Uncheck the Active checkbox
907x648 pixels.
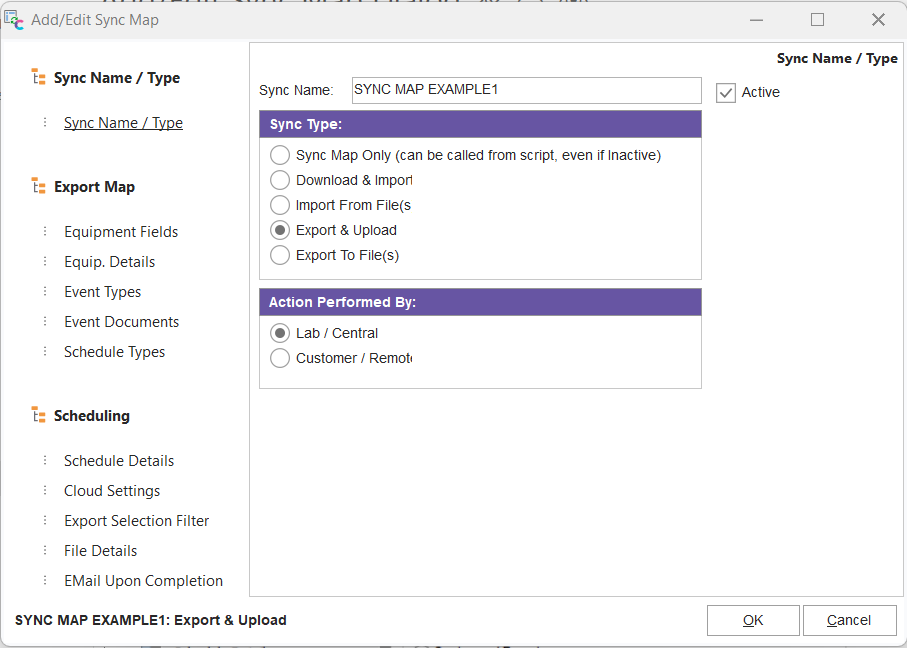click(726, 93)
